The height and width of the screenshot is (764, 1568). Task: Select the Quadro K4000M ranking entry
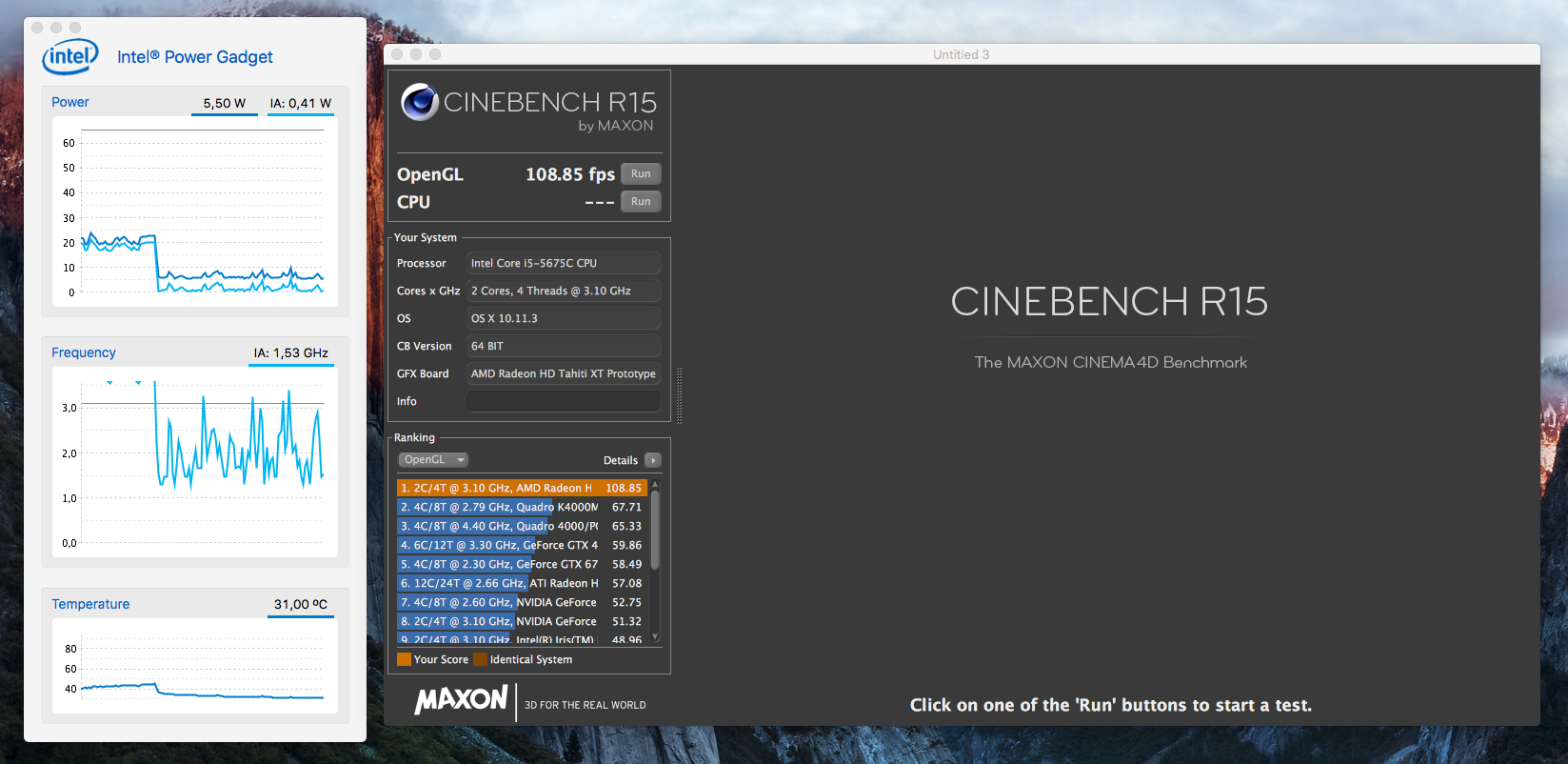520,508
